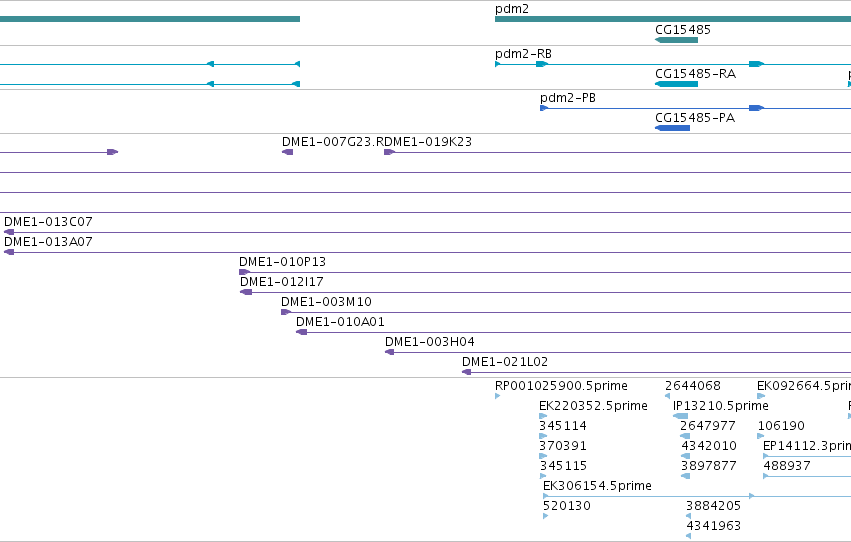851x542 pixels.
Task: Click the 520130 feature label
Action: click(567, 506)
